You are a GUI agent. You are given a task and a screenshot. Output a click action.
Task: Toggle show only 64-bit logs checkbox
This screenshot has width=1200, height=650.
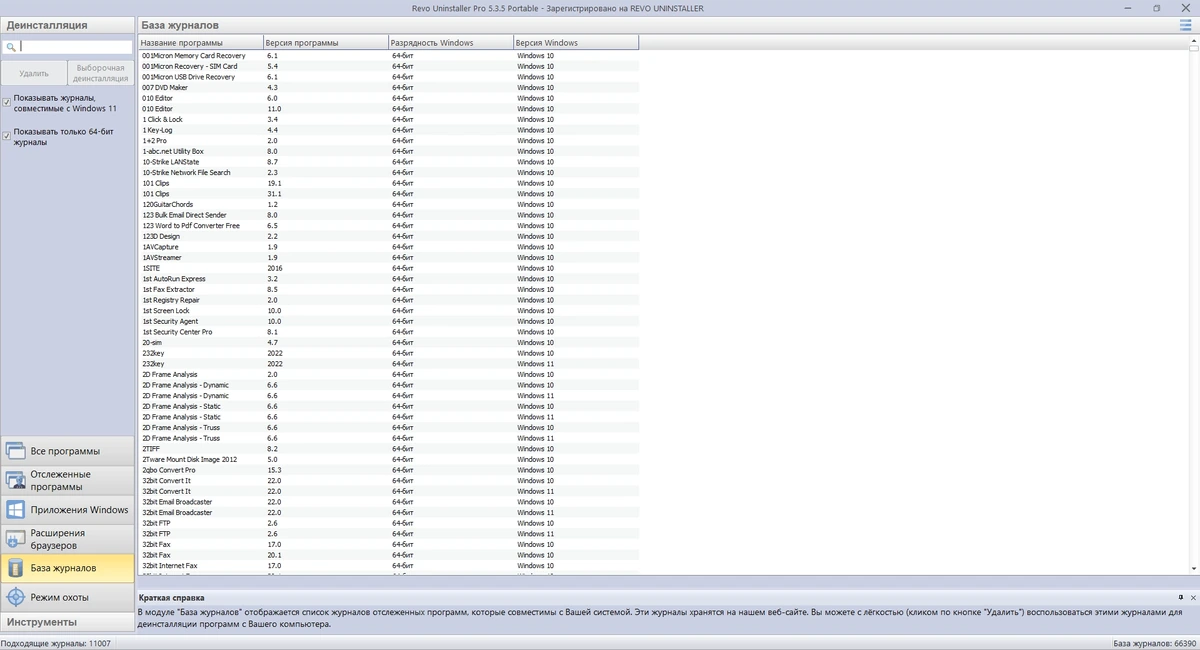(x=7, y=136)
